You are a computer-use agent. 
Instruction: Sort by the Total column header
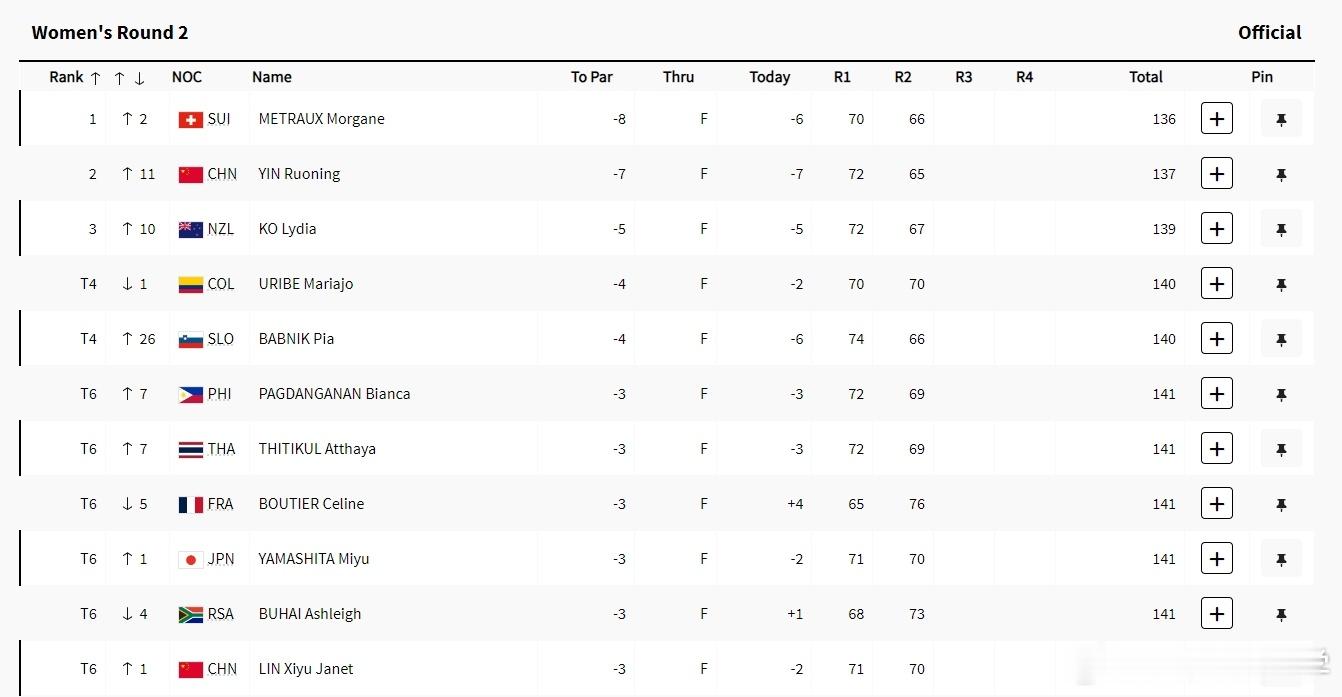[1146, 77]
